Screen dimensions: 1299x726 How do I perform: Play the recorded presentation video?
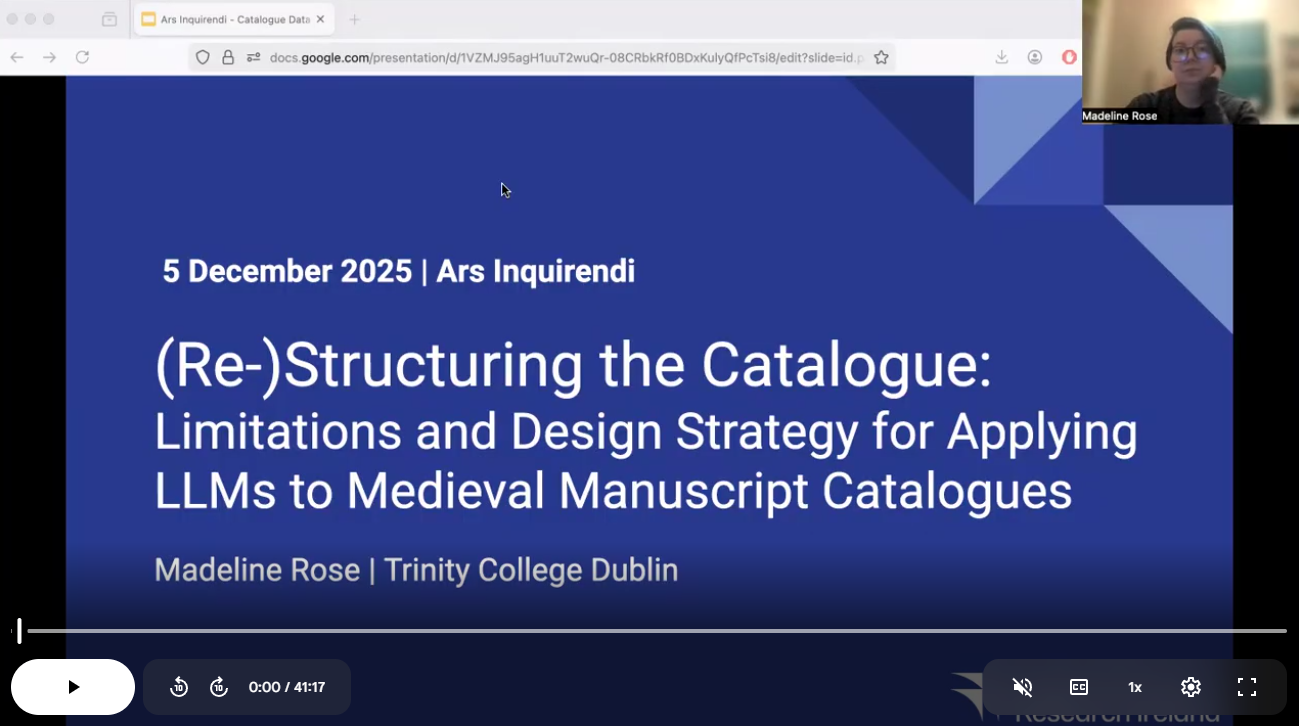[x=73, y=687]
